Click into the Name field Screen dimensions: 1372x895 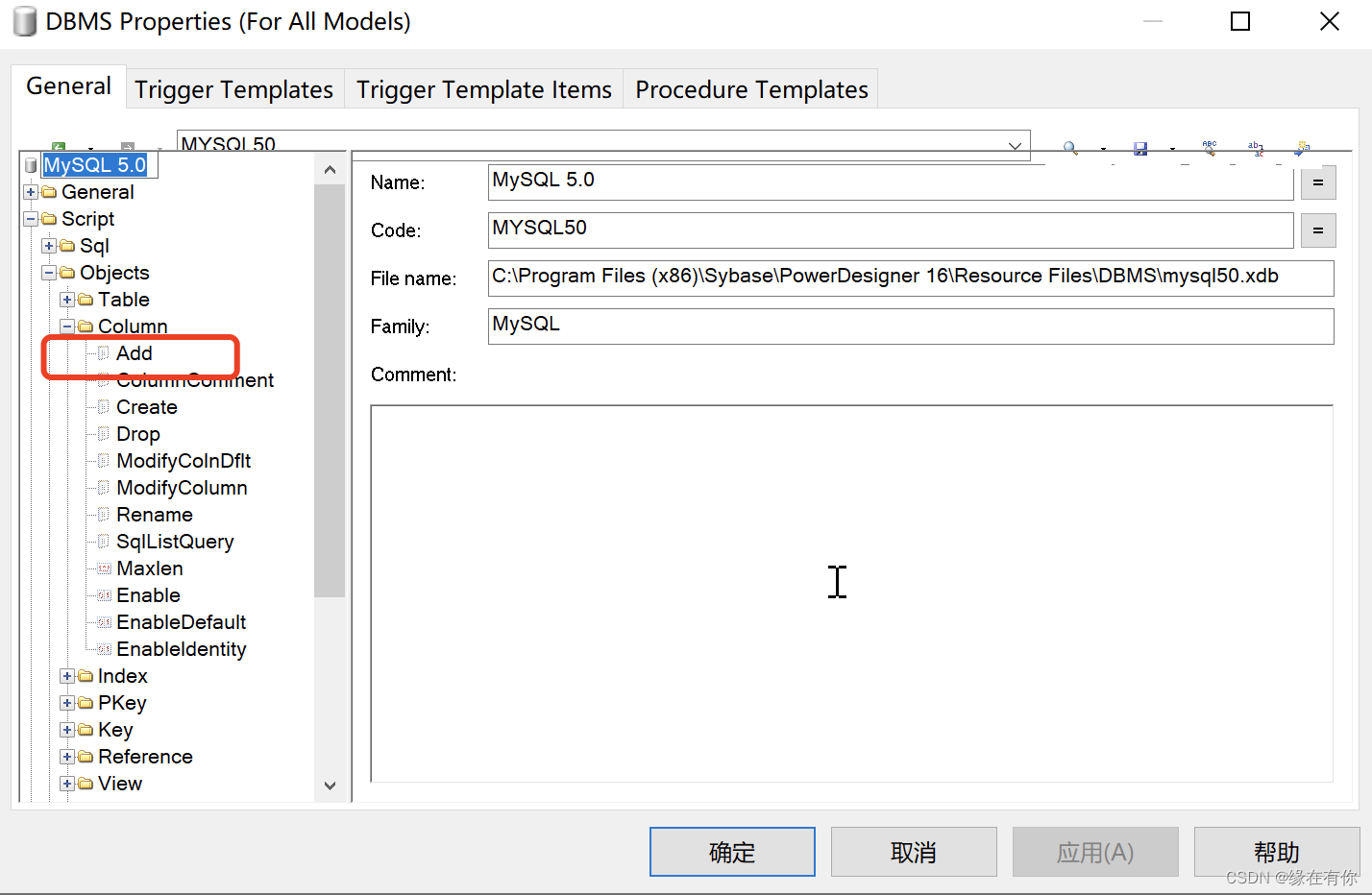coord(891,181)
